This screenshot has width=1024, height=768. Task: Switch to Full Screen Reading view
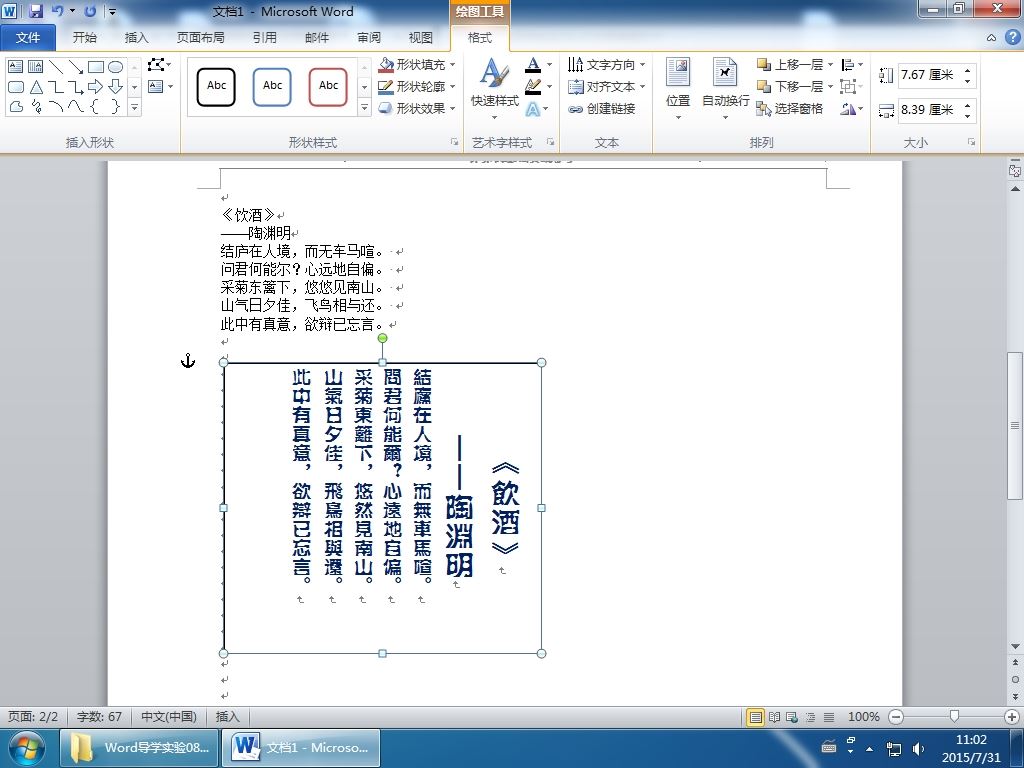coord(775,717)
